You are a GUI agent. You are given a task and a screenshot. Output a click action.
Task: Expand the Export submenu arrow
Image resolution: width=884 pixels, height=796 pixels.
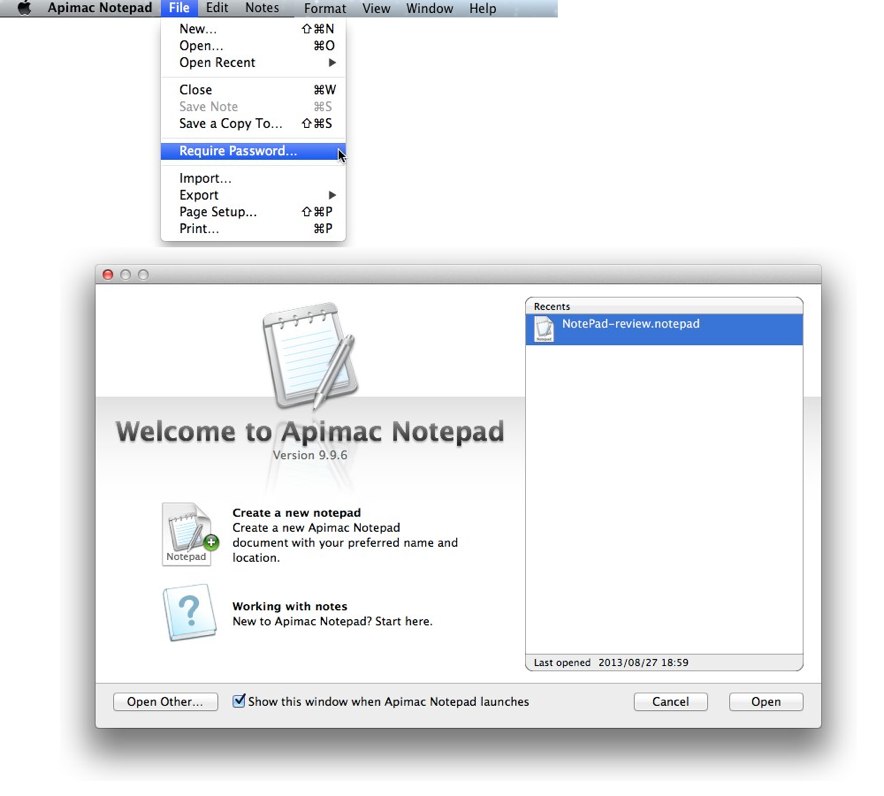click(x=332, y=195)
